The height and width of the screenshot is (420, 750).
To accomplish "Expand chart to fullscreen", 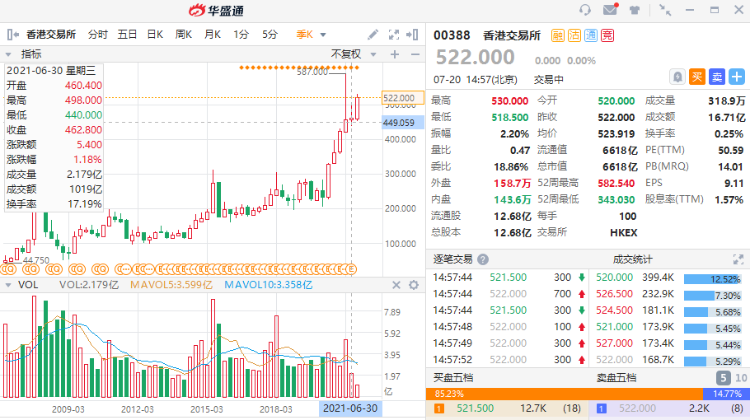I will (x=394, y=34).
